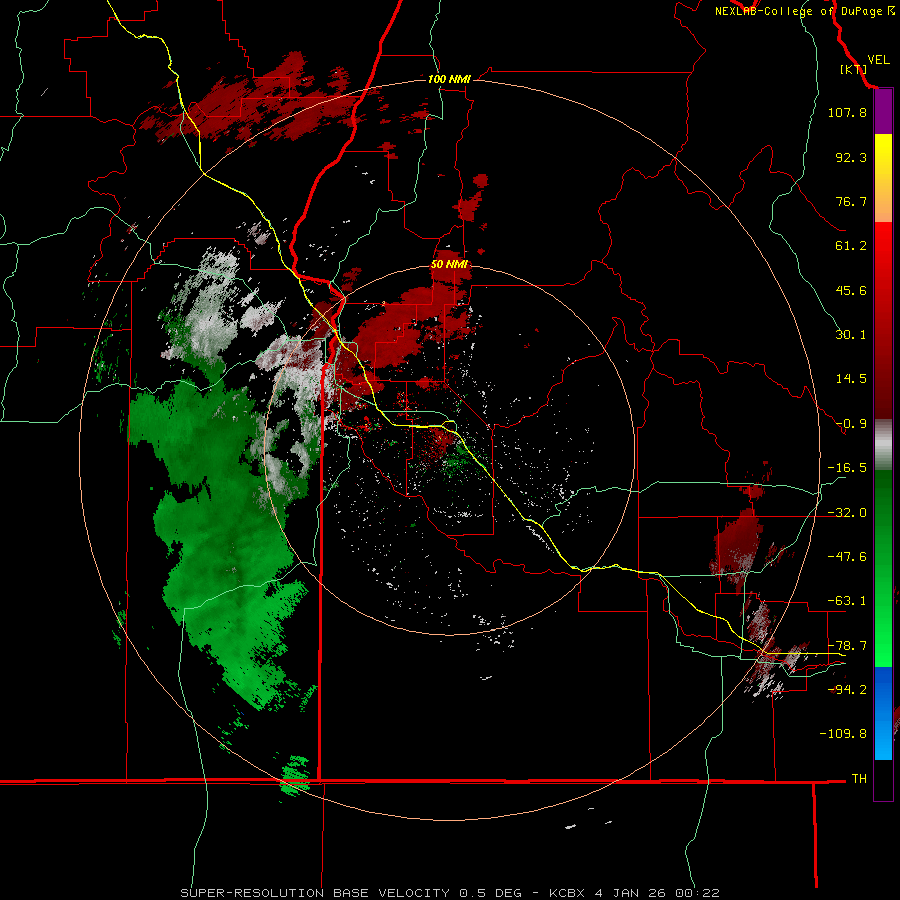Click the 100 NMI range ring label

[449, 79]
